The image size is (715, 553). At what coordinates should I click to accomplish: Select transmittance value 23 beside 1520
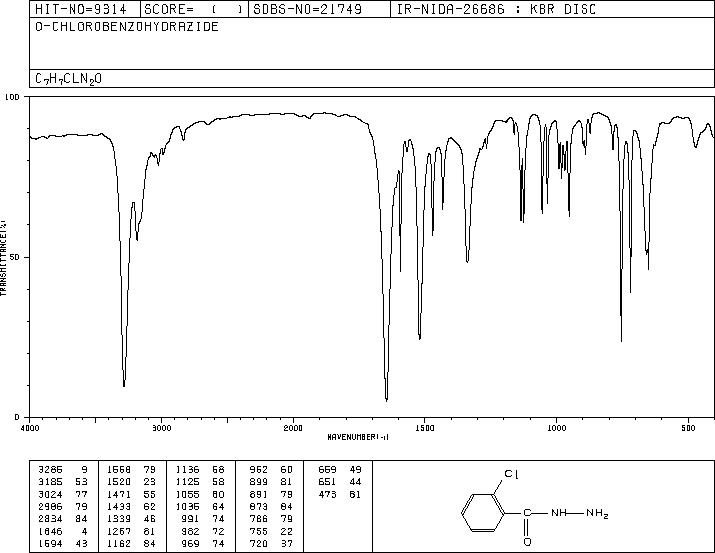[150, 482]
